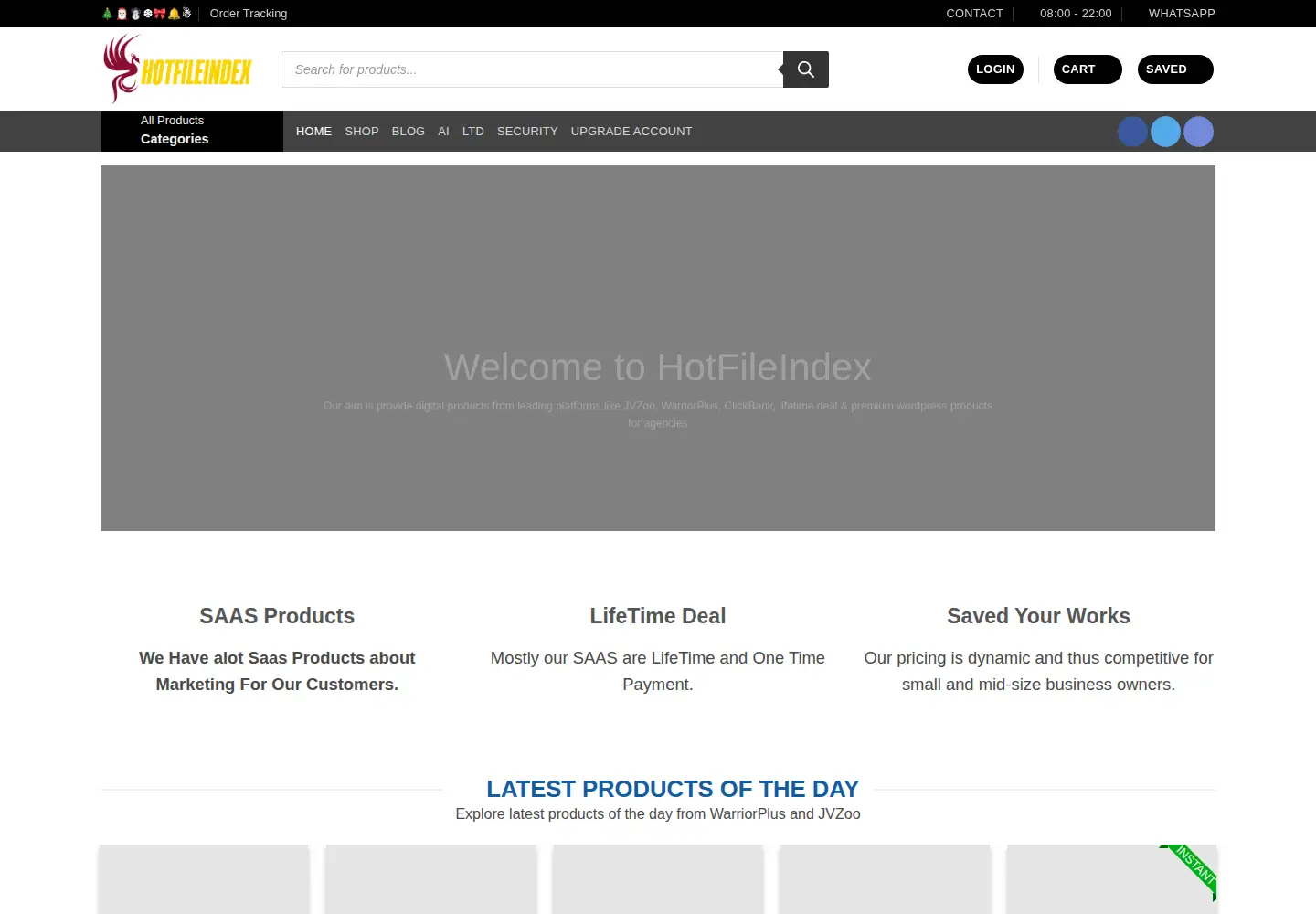
Task: Follow the Order Tracking link
Action: point(249,14)
